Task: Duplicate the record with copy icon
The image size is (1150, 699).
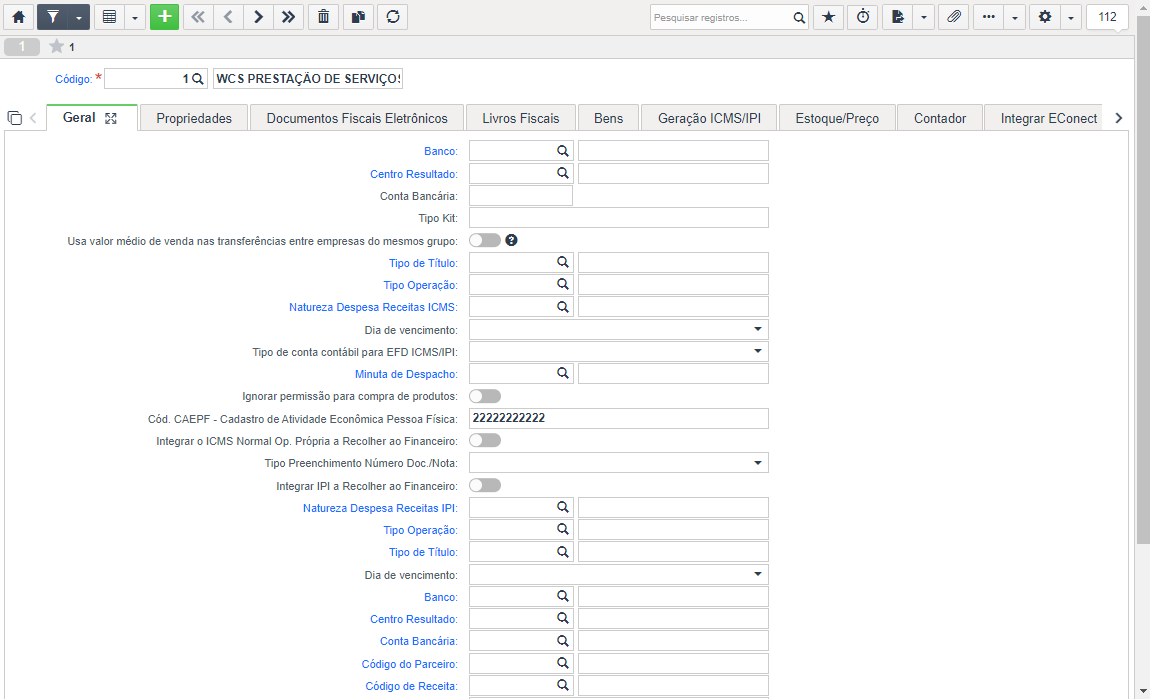Action: click(358, 17)
